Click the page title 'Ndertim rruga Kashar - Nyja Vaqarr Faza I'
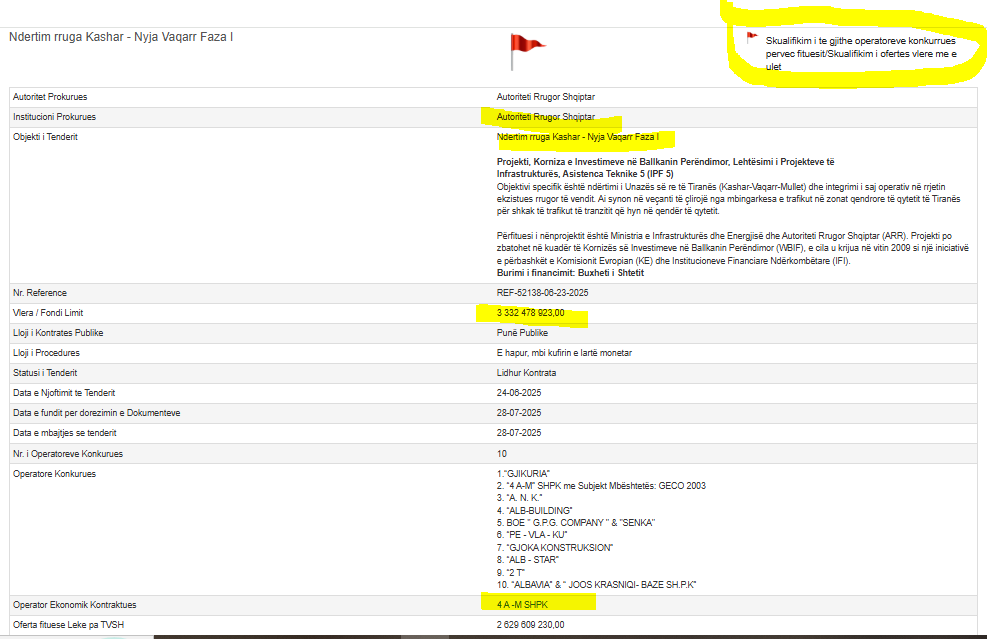The height and width of the screenshot is (639, 987). coord(128,37)
